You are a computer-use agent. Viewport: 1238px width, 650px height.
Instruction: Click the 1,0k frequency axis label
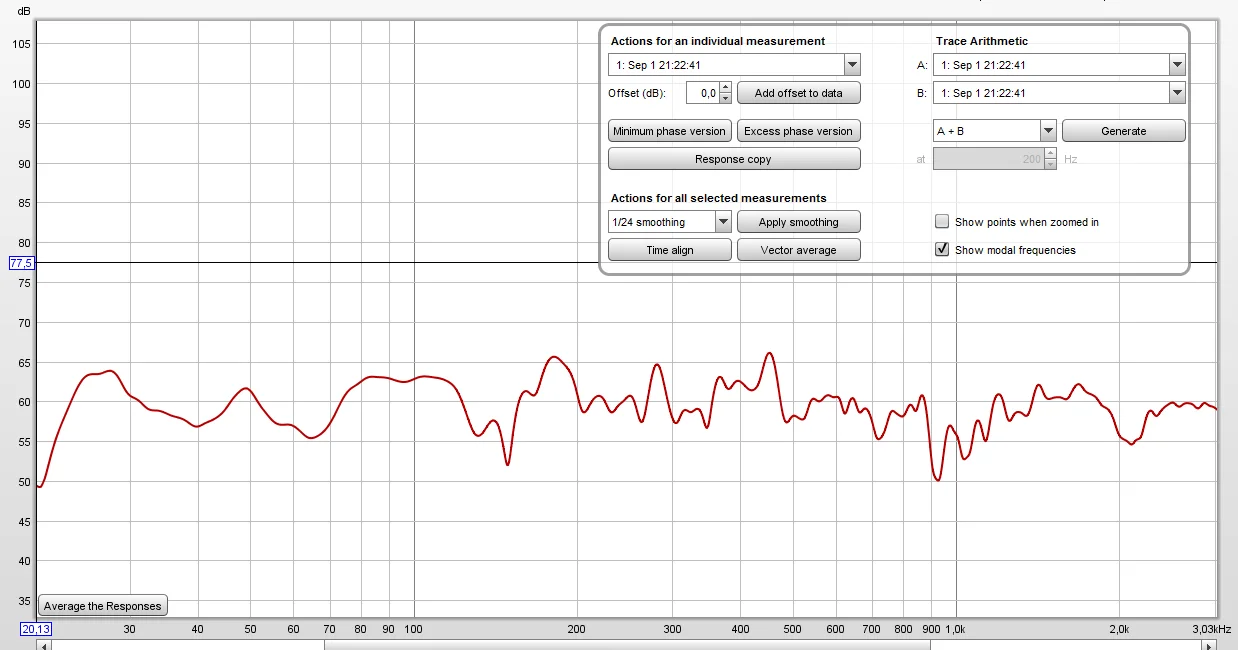coord(957,629)
